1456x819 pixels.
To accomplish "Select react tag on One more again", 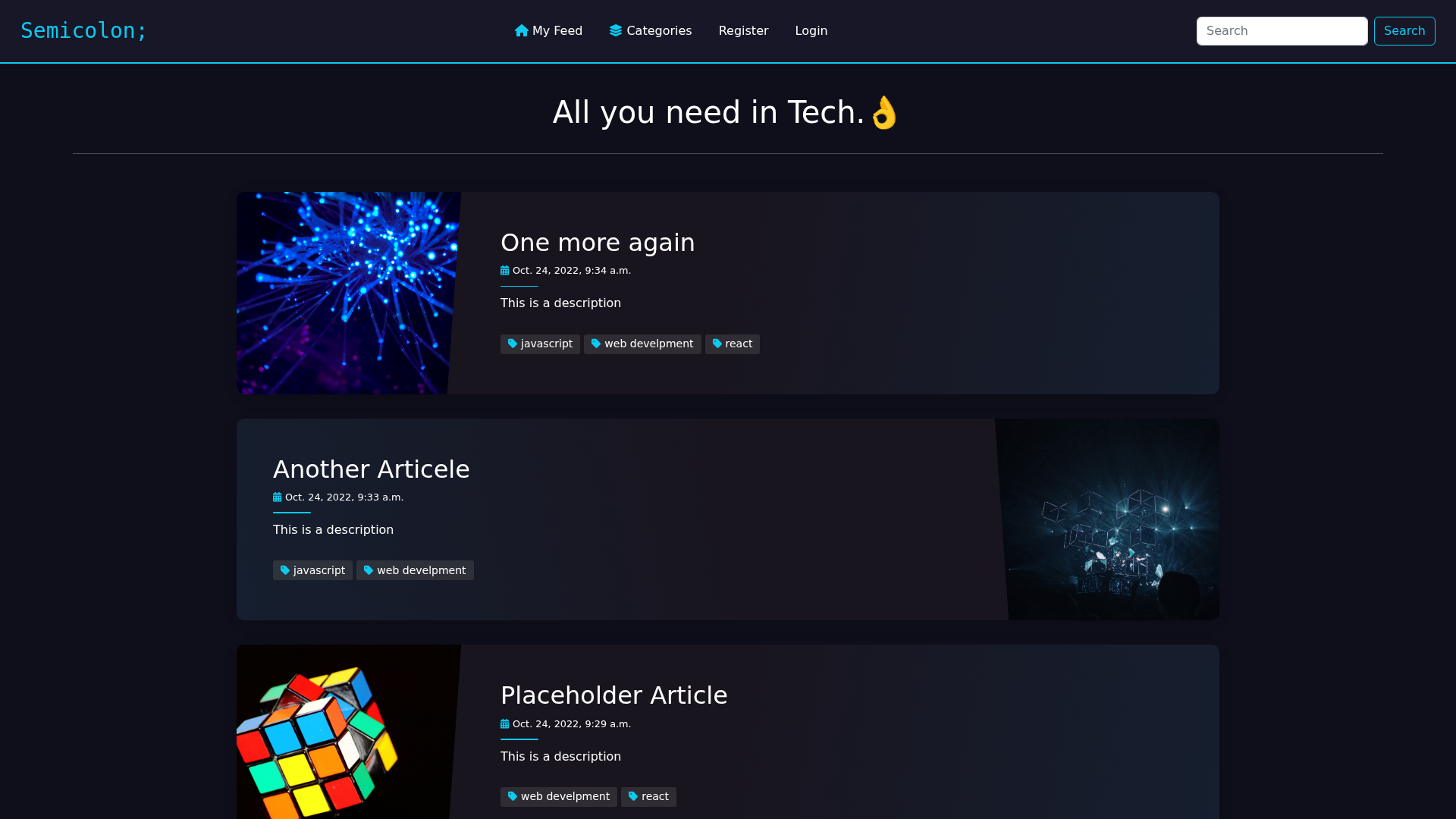I will tap(733, 344).
